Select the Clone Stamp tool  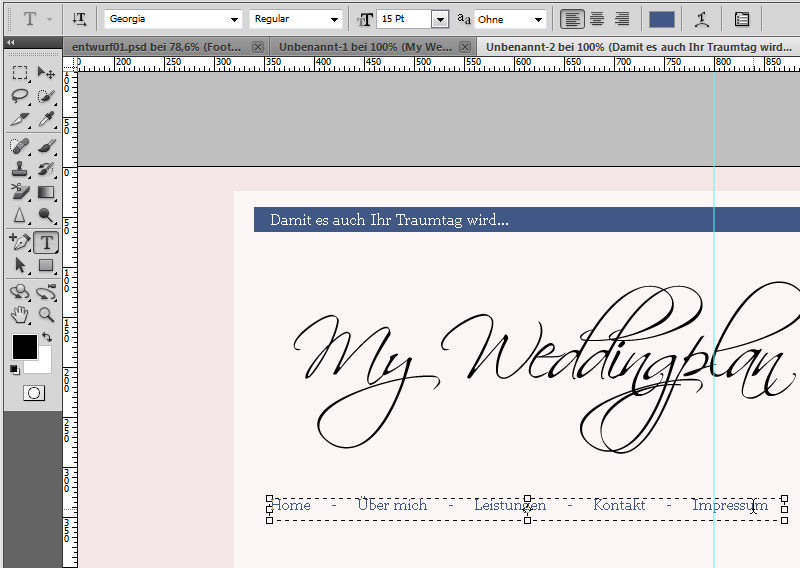tap(20, 169)
